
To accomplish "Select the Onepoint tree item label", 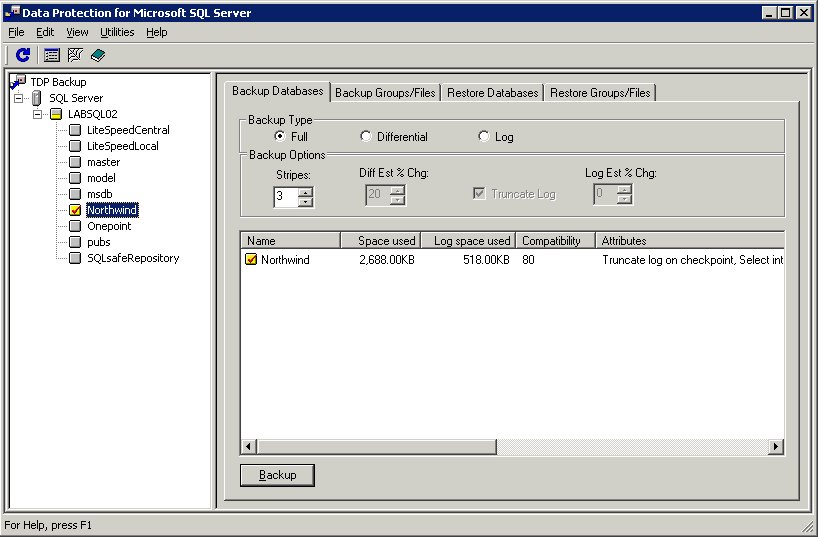I will point(109,226).
